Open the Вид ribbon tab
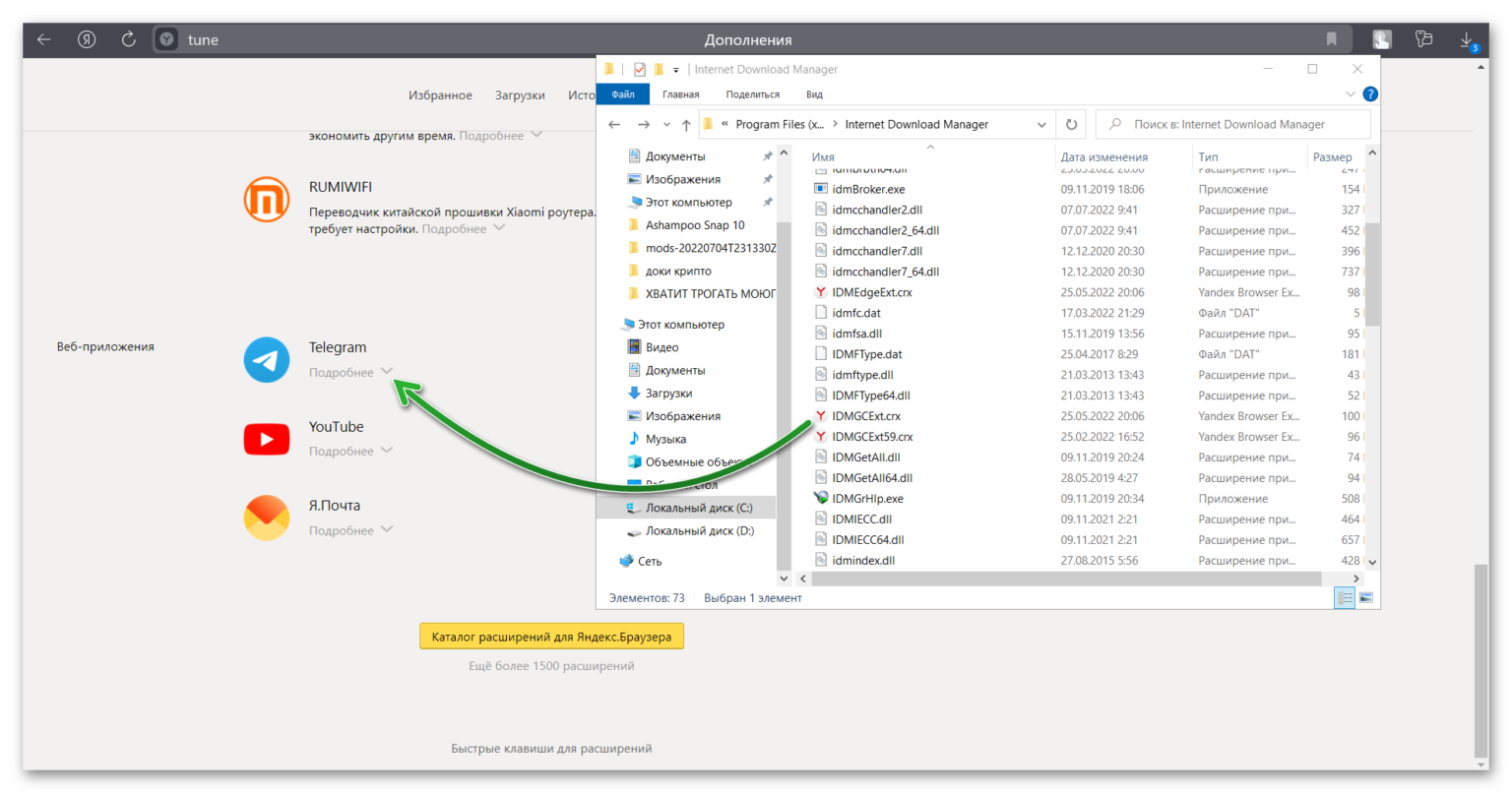Image resolution: width=1512 pixels, height=793 pixels. click(x=814, y=94)
